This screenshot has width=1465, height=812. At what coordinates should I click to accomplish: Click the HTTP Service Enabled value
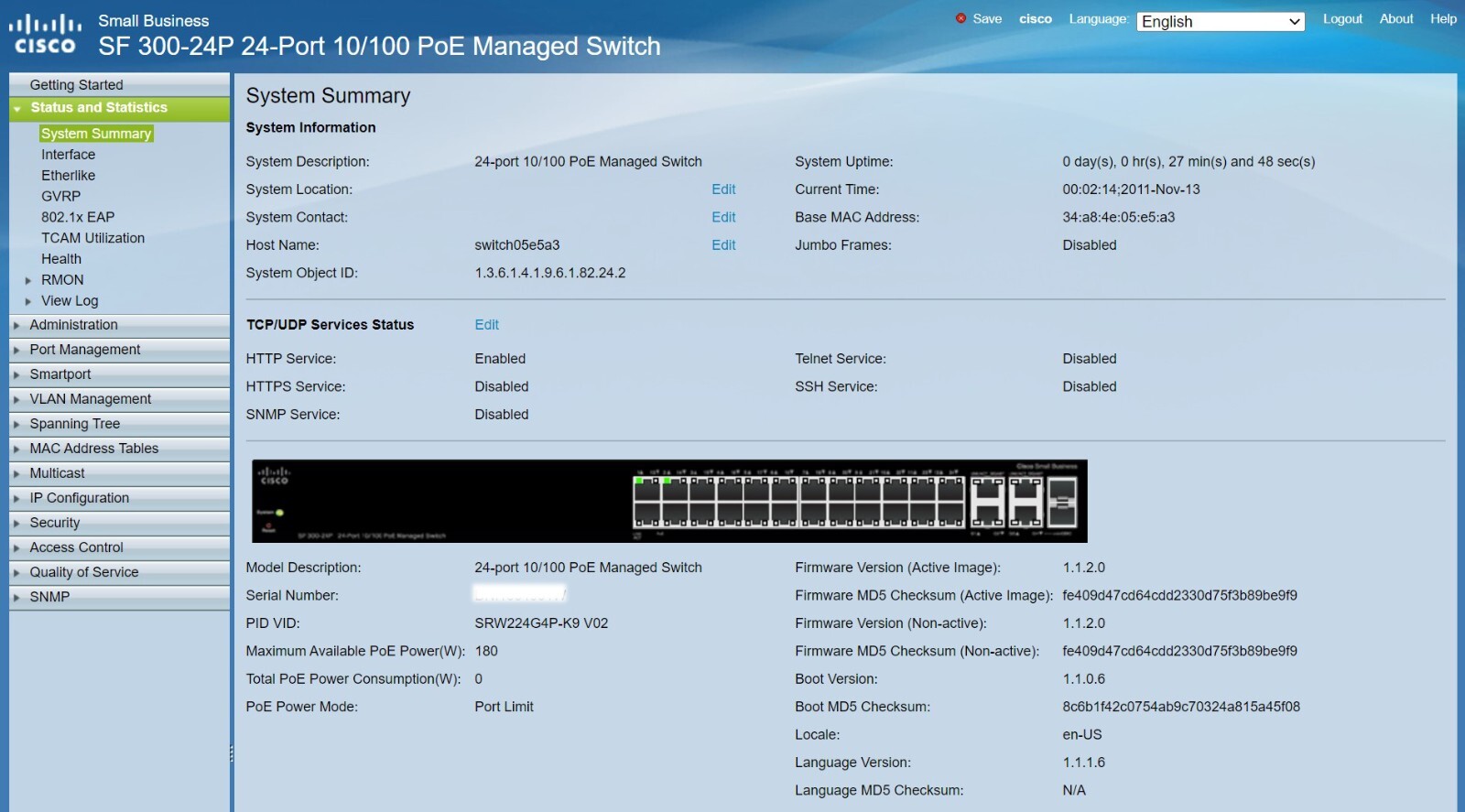click(x=500, y=359)
